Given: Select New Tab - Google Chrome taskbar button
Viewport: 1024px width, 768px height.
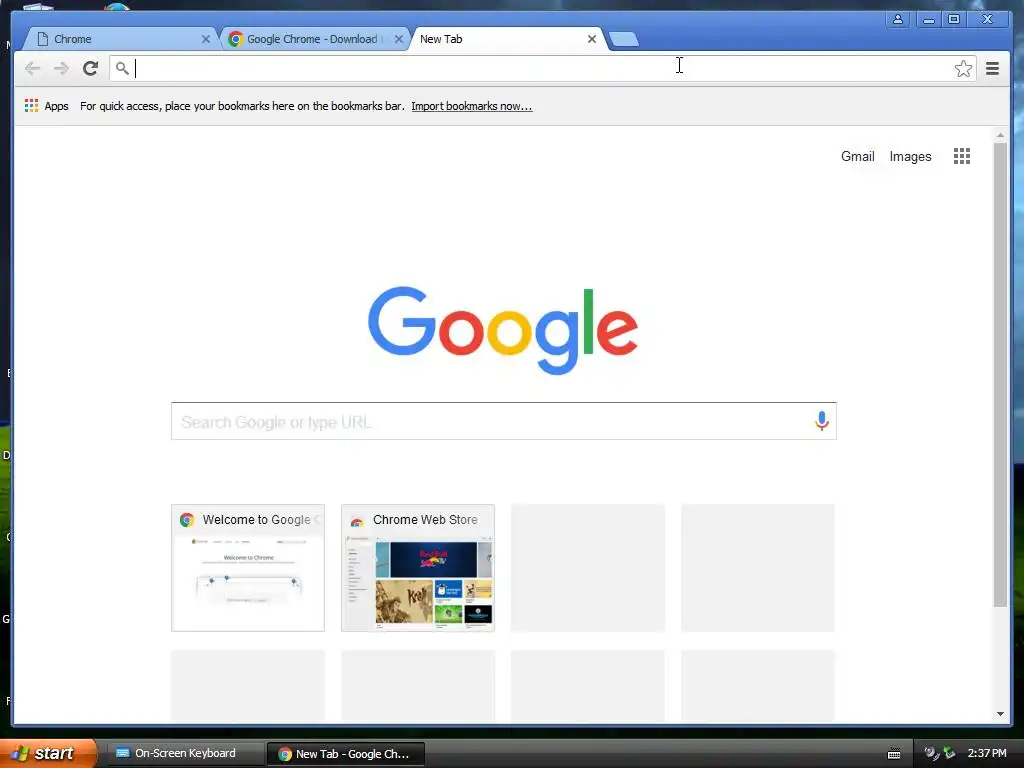Looking at the screenshot, I should pos(346,754).
